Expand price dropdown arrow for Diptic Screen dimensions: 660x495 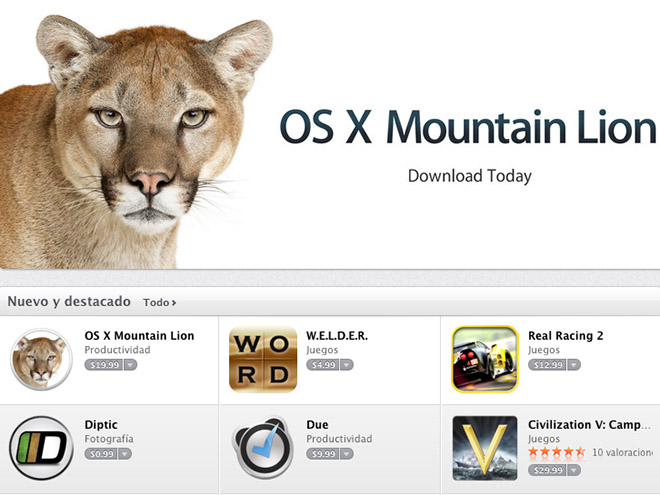(125, 454)
